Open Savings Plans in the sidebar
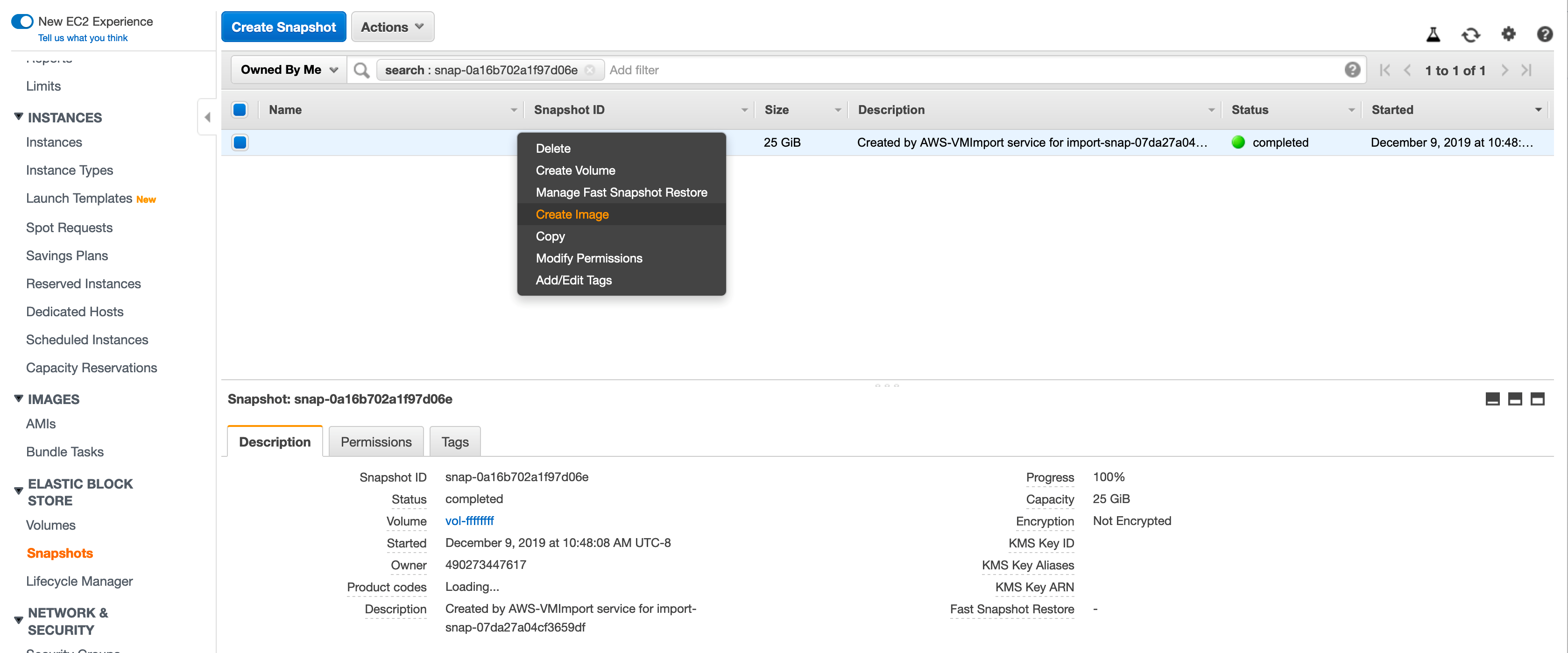 pos(67,256)
